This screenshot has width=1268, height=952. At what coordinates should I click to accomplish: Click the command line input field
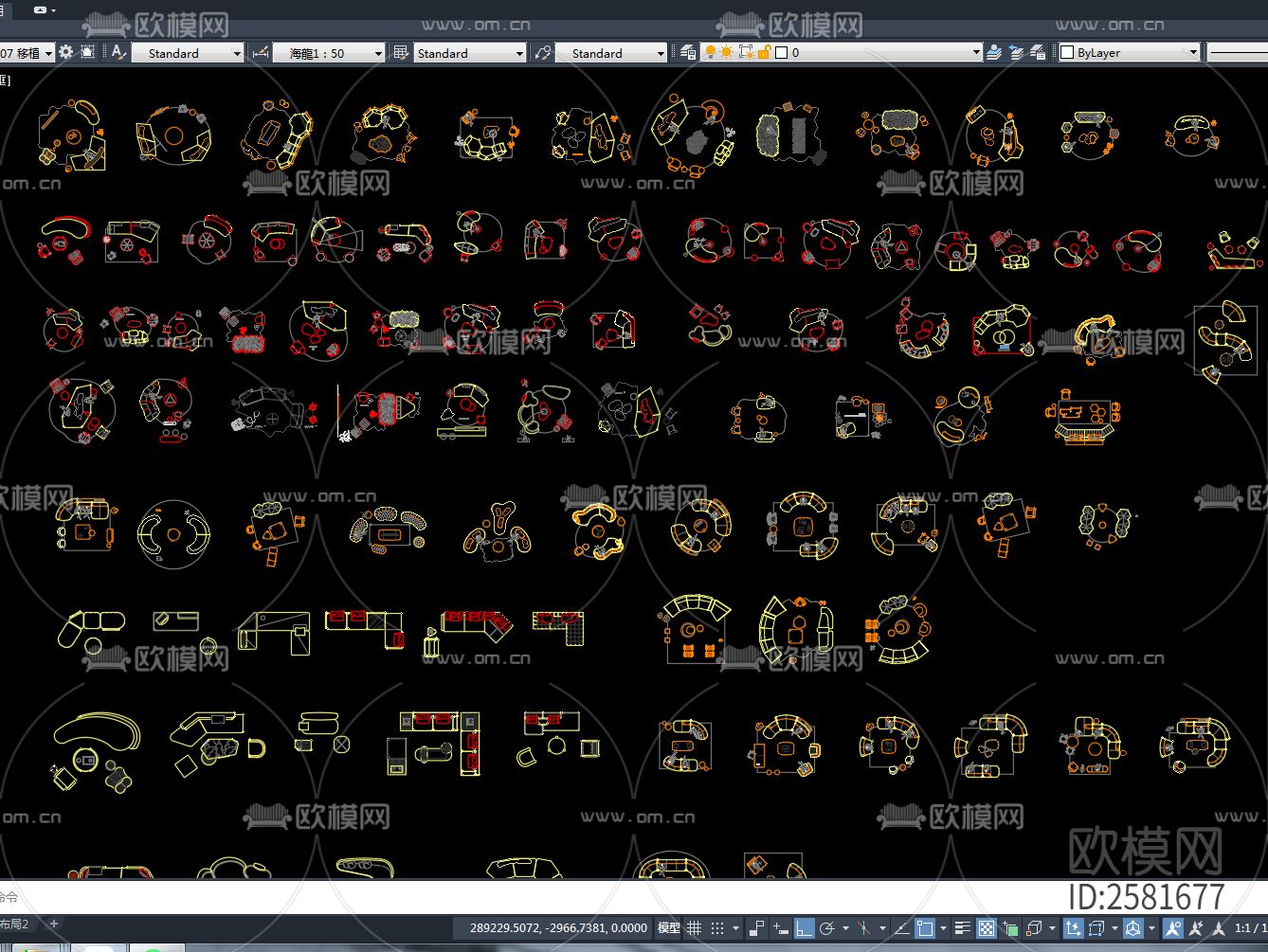click(x=634, y=896)
